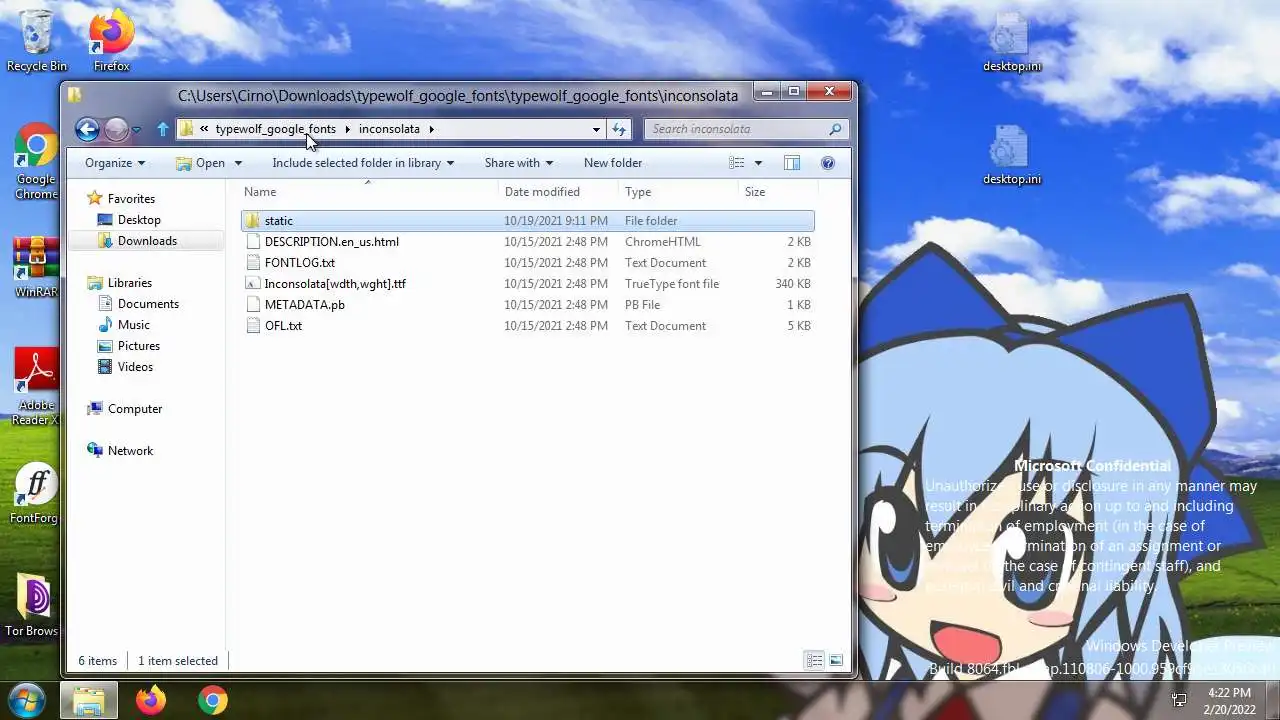The image size is (1280, 720).
Task: Open Desktop in Favorites
Action: [x=139, y=220]
